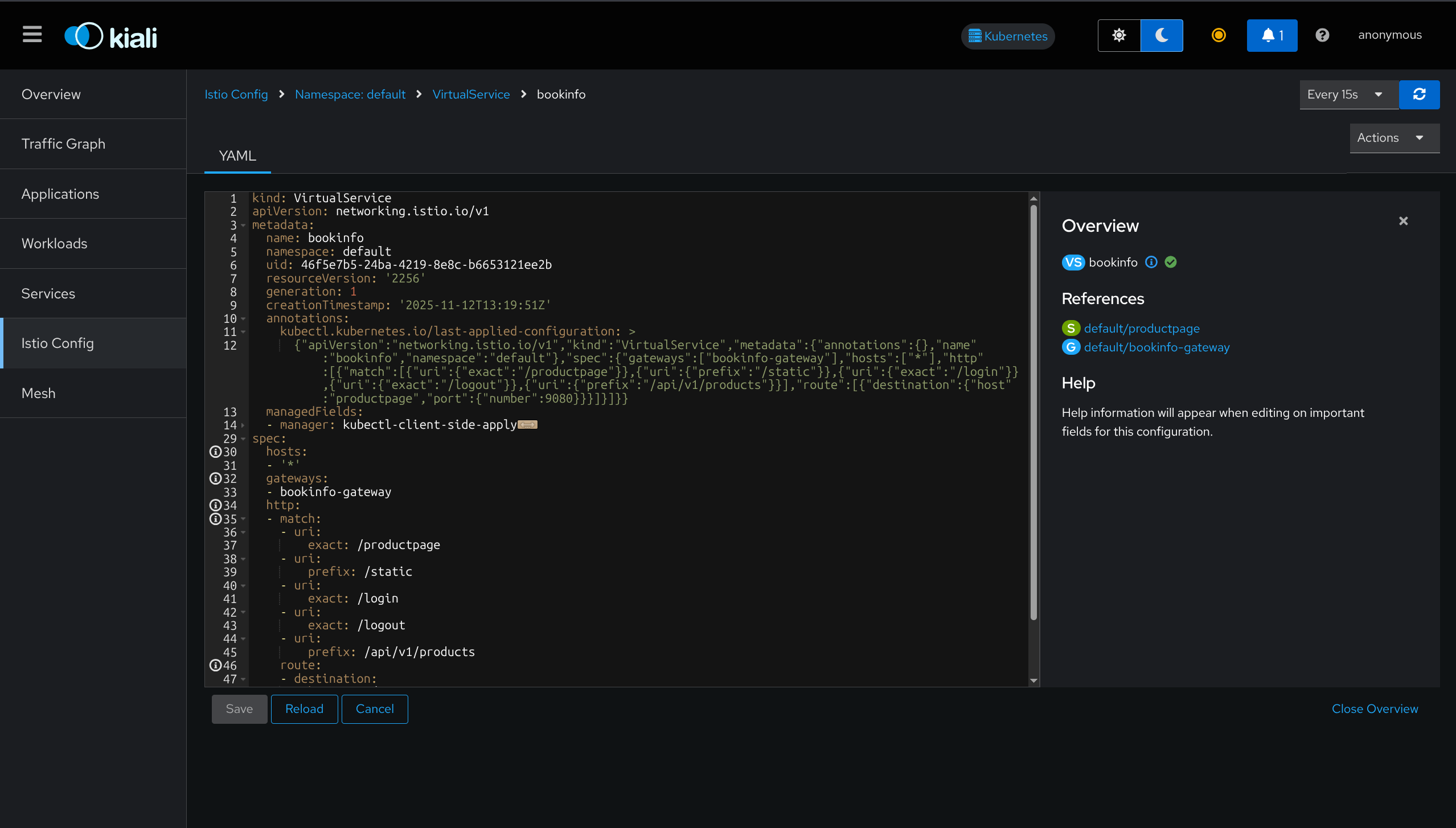Collapse the metadata block fold arrow

pos(243,226)
